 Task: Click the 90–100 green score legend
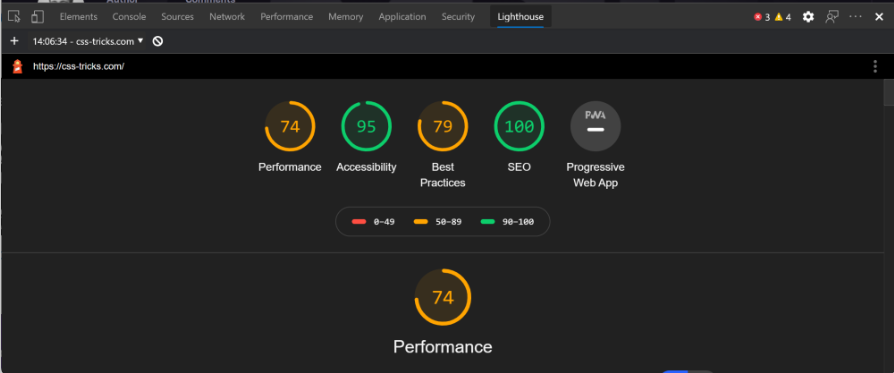(x=507, y=221)
